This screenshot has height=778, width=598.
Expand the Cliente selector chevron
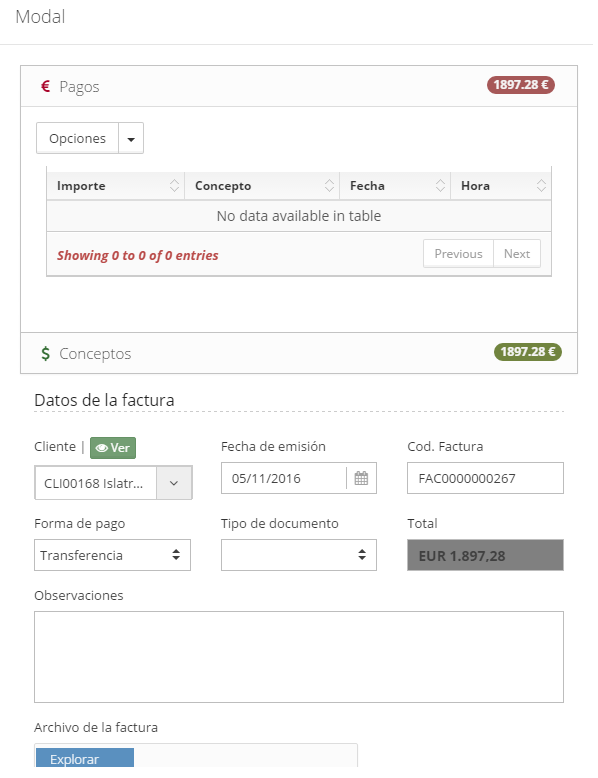pyautogui.click(x=174, y=483)
